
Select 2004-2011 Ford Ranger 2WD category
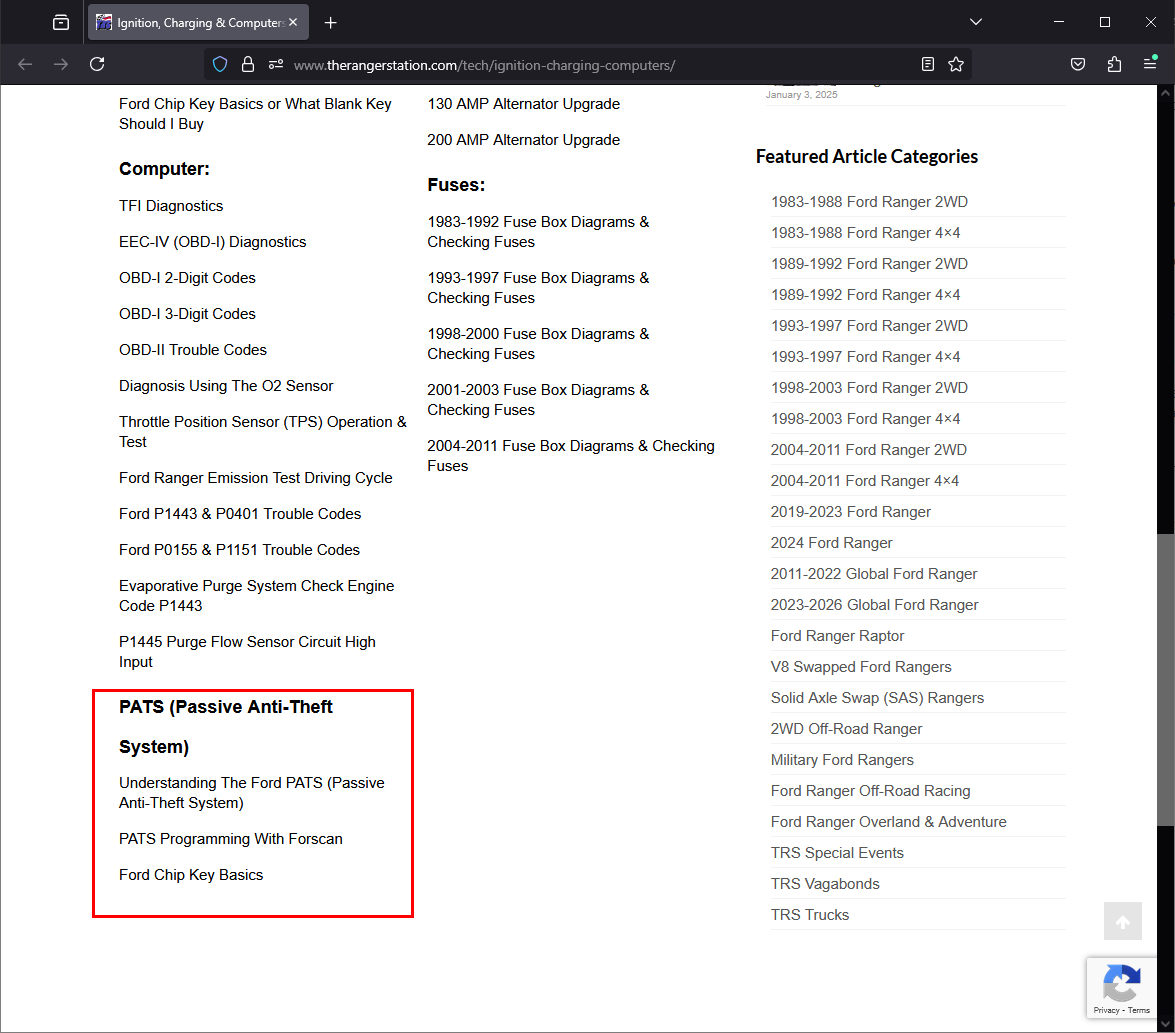[869, 449]
